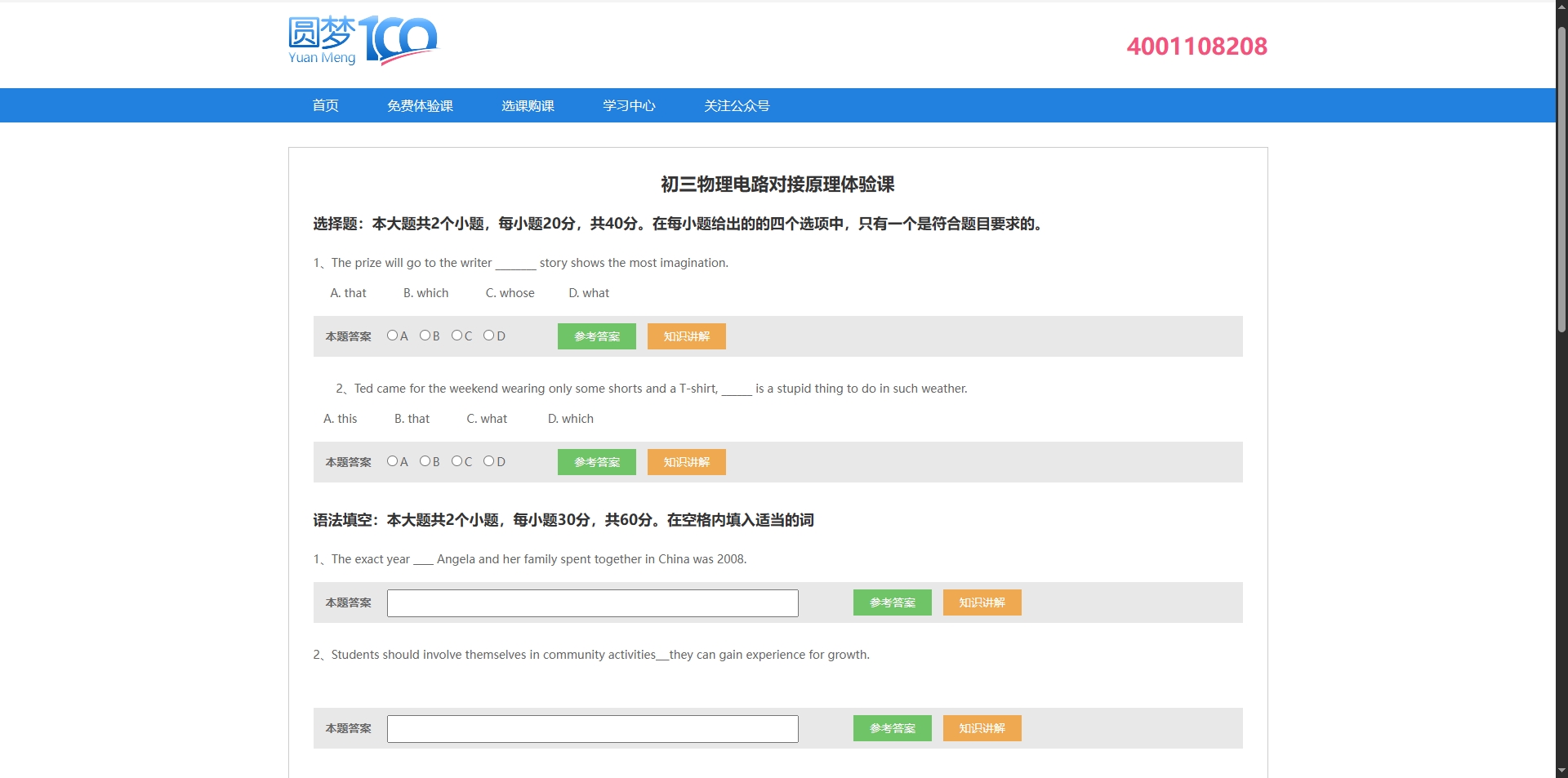Show 参考答案 for the Ted question
1568x778 pixels.
(x=596, y=462)
